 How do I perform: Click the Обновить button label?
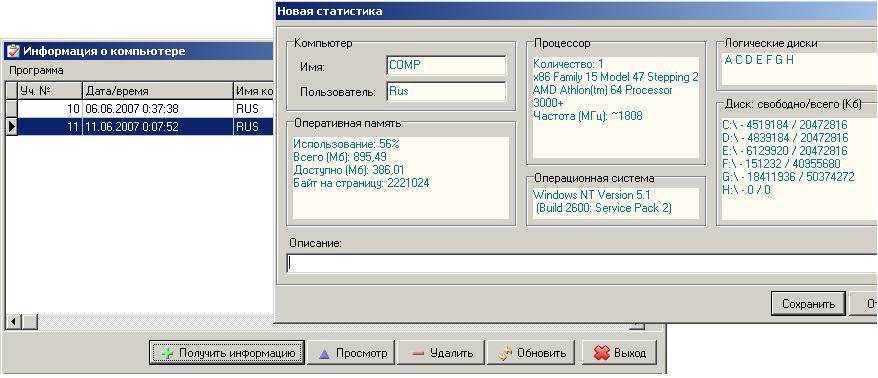541,353
